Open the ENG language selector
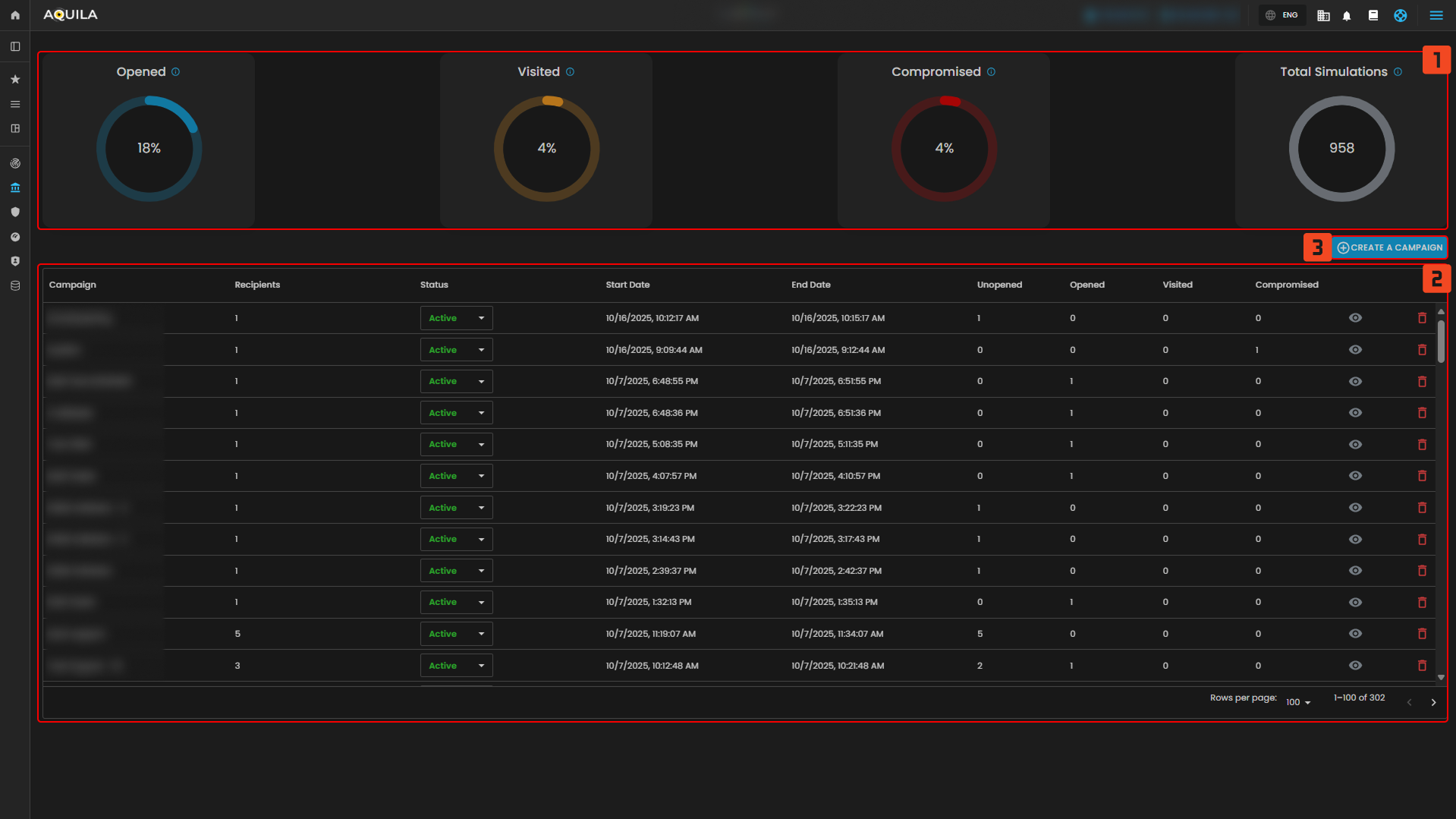 (x=1282, y=15)
